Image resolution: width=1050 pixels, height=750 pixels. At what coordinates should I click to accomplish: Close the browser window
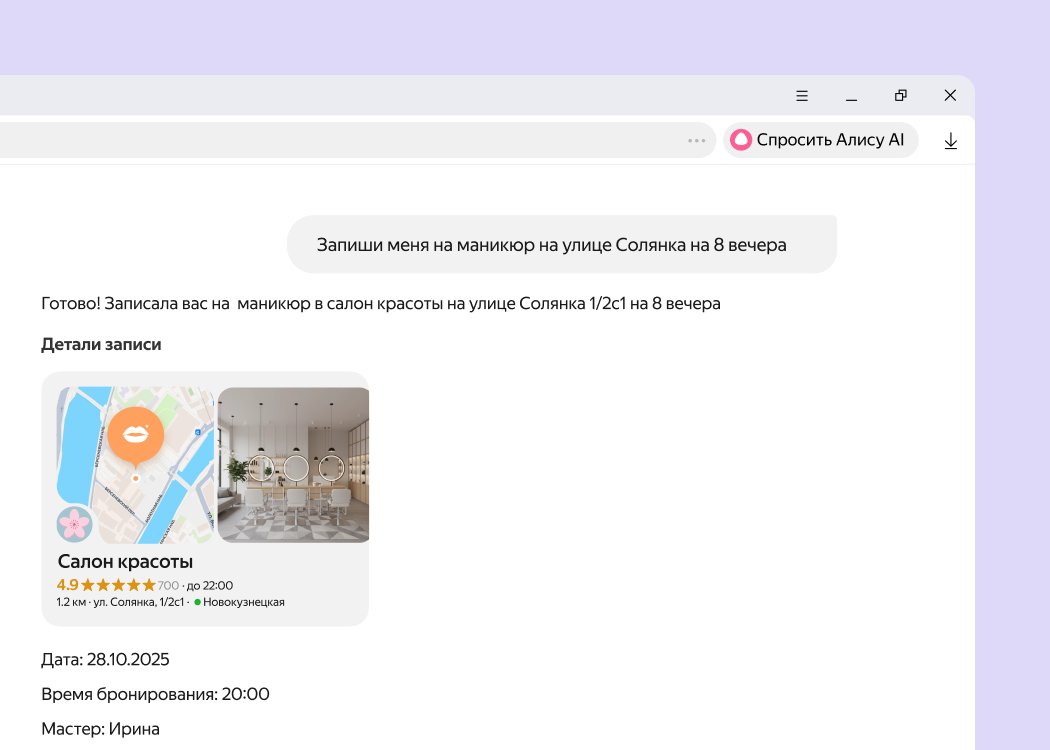950,96
